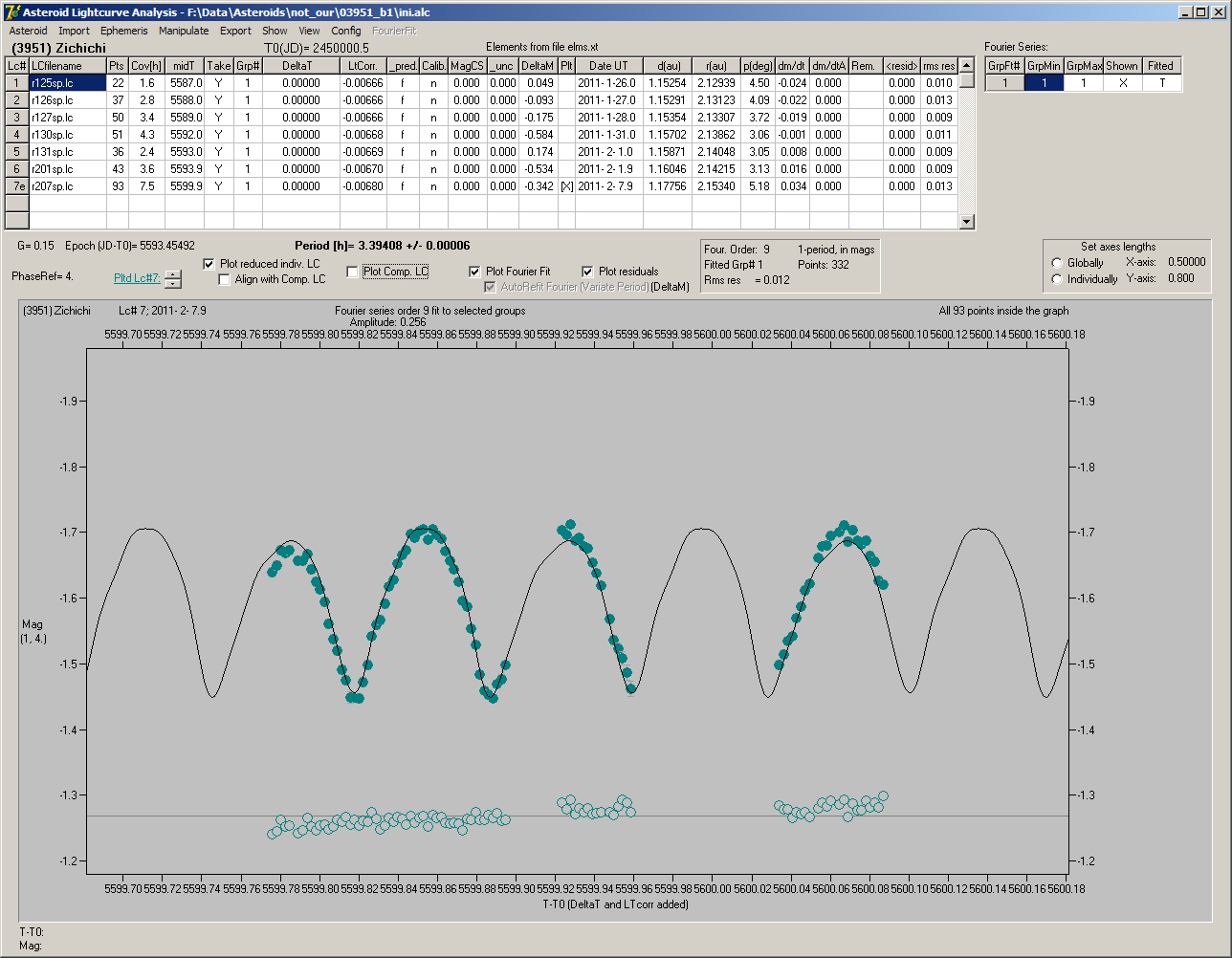Image resolution: width=1232 pixels, height=958 pixels.
Task: Open the Export menu
Action: point(235,31)
